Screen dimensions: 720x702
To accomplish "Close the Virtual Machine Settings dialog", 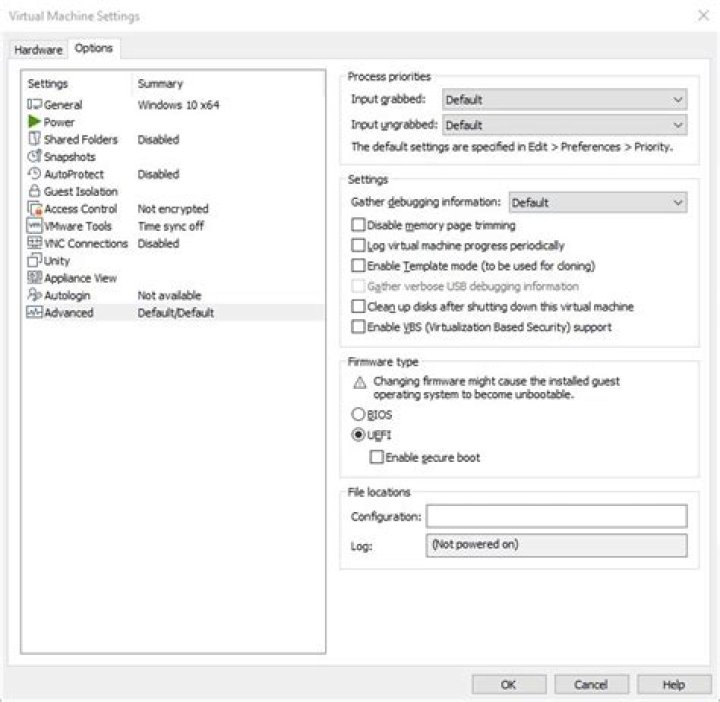I will click(703, 16).
